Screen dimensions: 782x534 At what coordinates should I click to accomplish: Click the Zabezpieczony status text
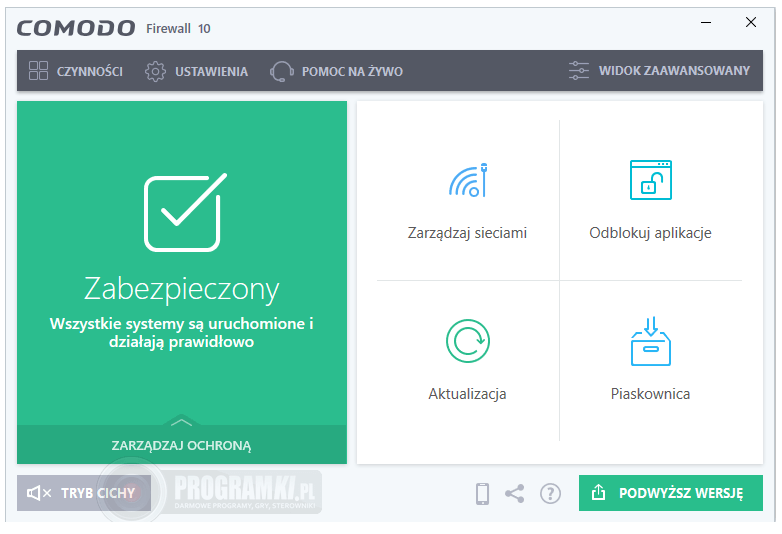point(182,289)
